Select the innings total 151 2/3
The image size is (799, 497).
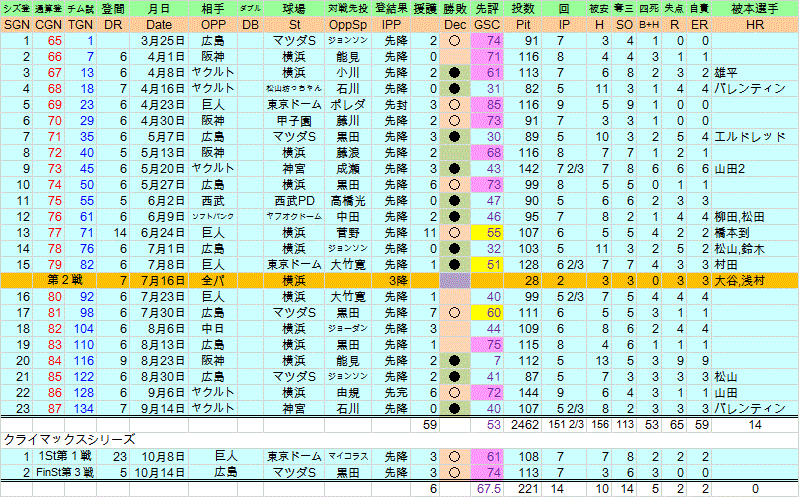(x=566, y=425)
